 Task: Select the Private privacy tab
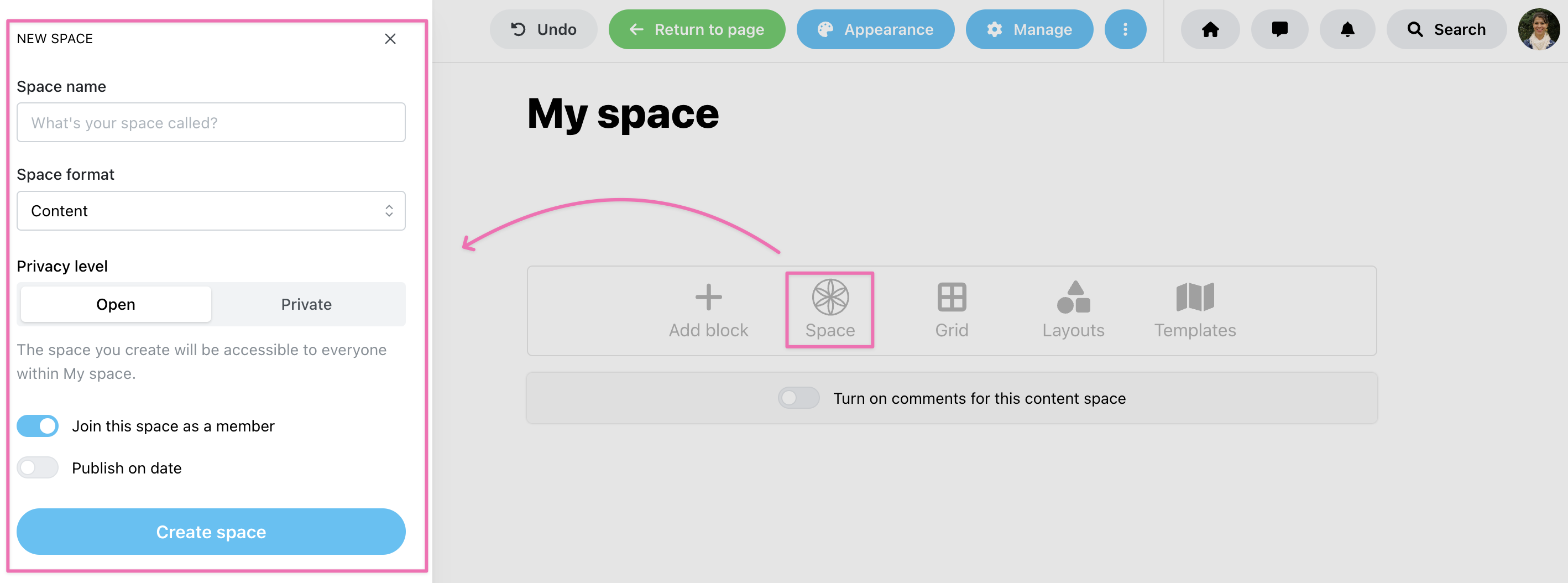(307, 304)
